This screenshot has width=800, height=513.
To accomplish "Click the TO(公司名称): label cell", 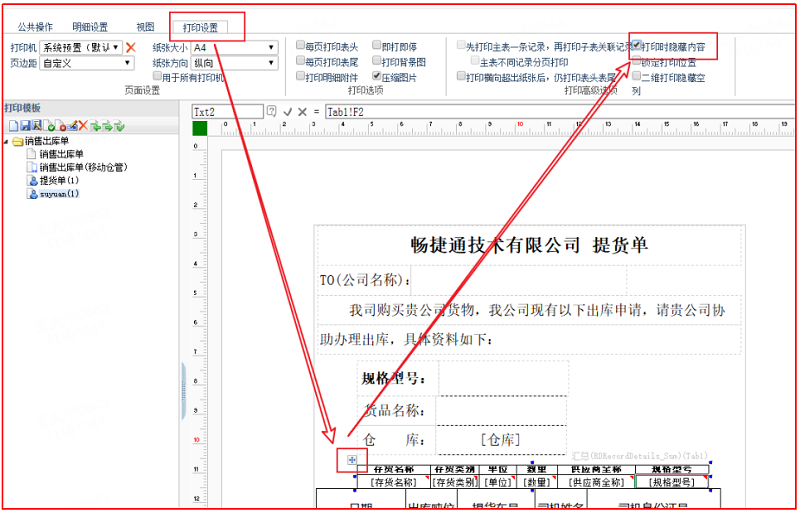I will [x=365, y=280].
